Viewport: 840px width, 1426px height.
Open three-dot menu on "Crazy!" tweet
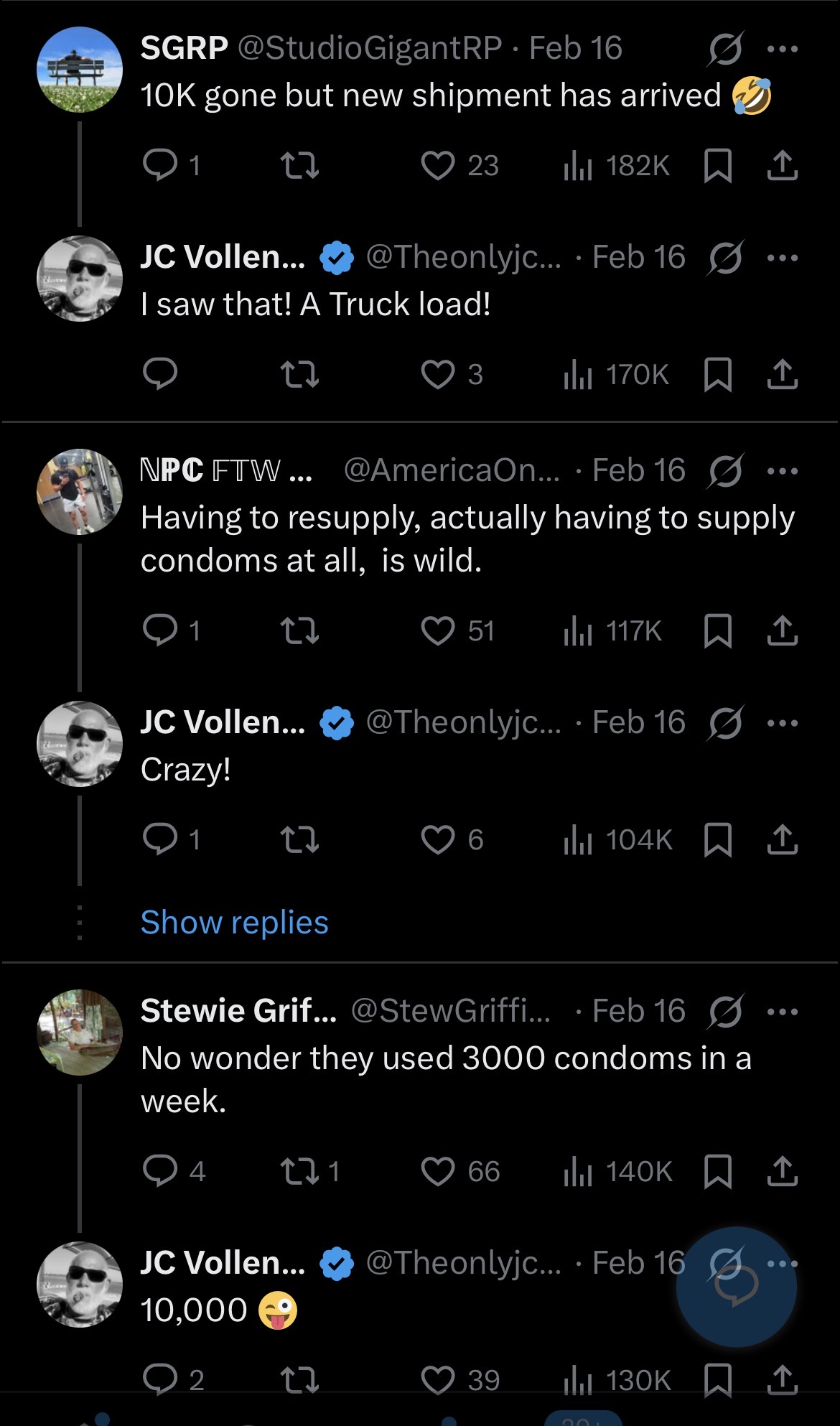click(x=783, y=723)
